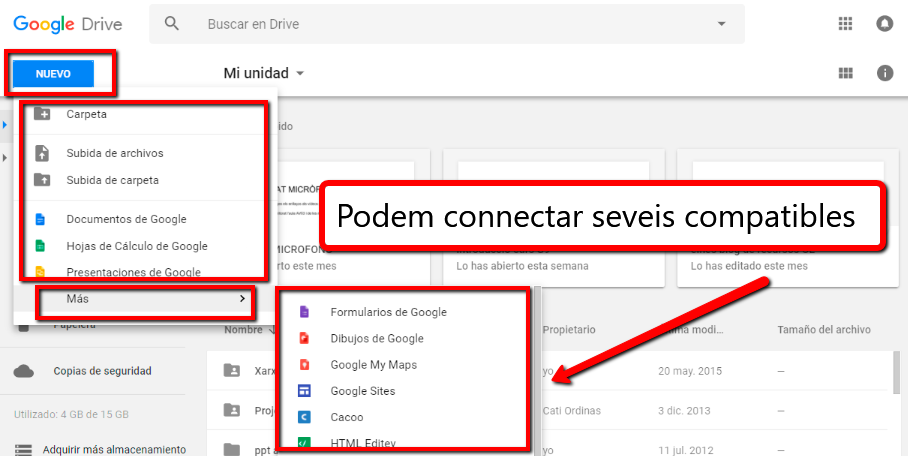
Task: Open quick access card opened esta semana
Action: [554, 218]
